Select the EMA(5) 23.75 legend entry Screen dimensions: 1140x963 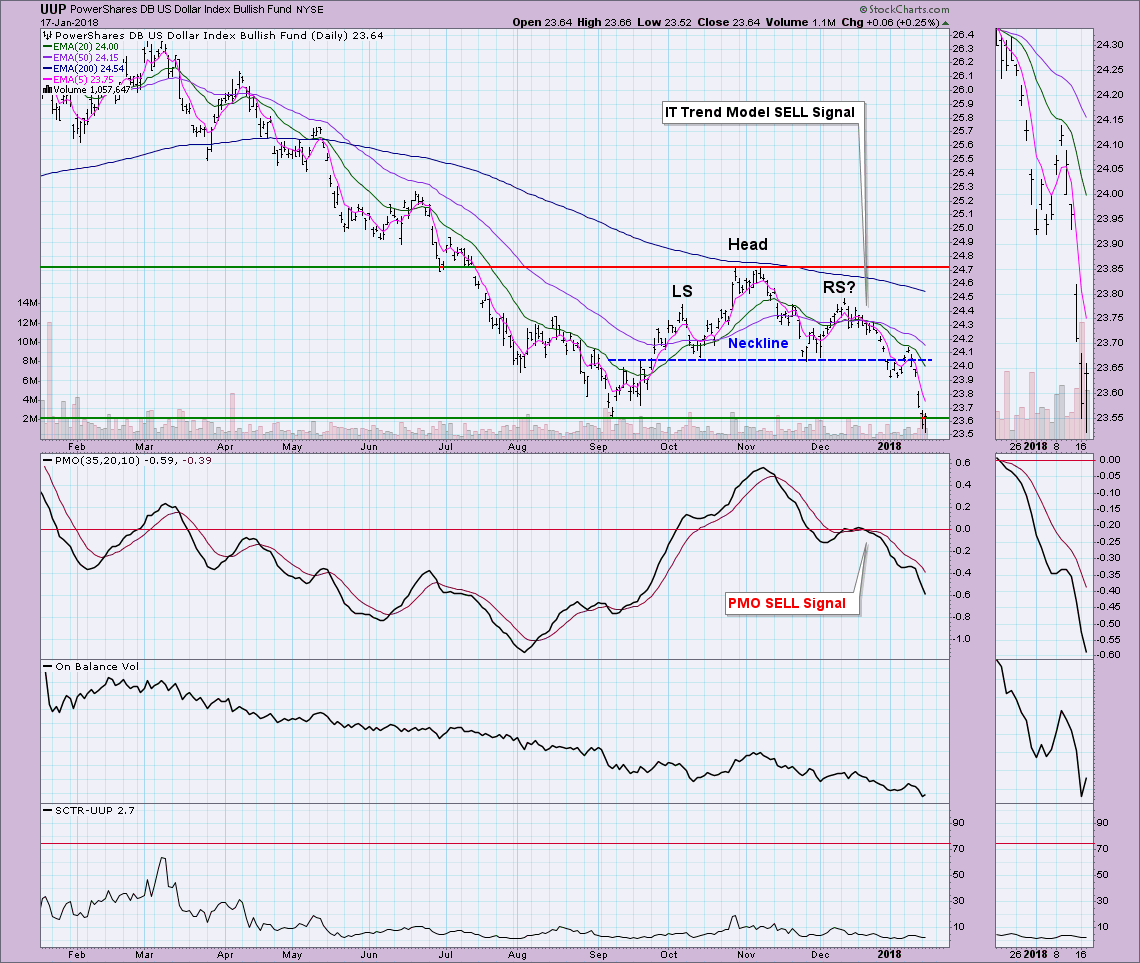click(x=79, y=79)
